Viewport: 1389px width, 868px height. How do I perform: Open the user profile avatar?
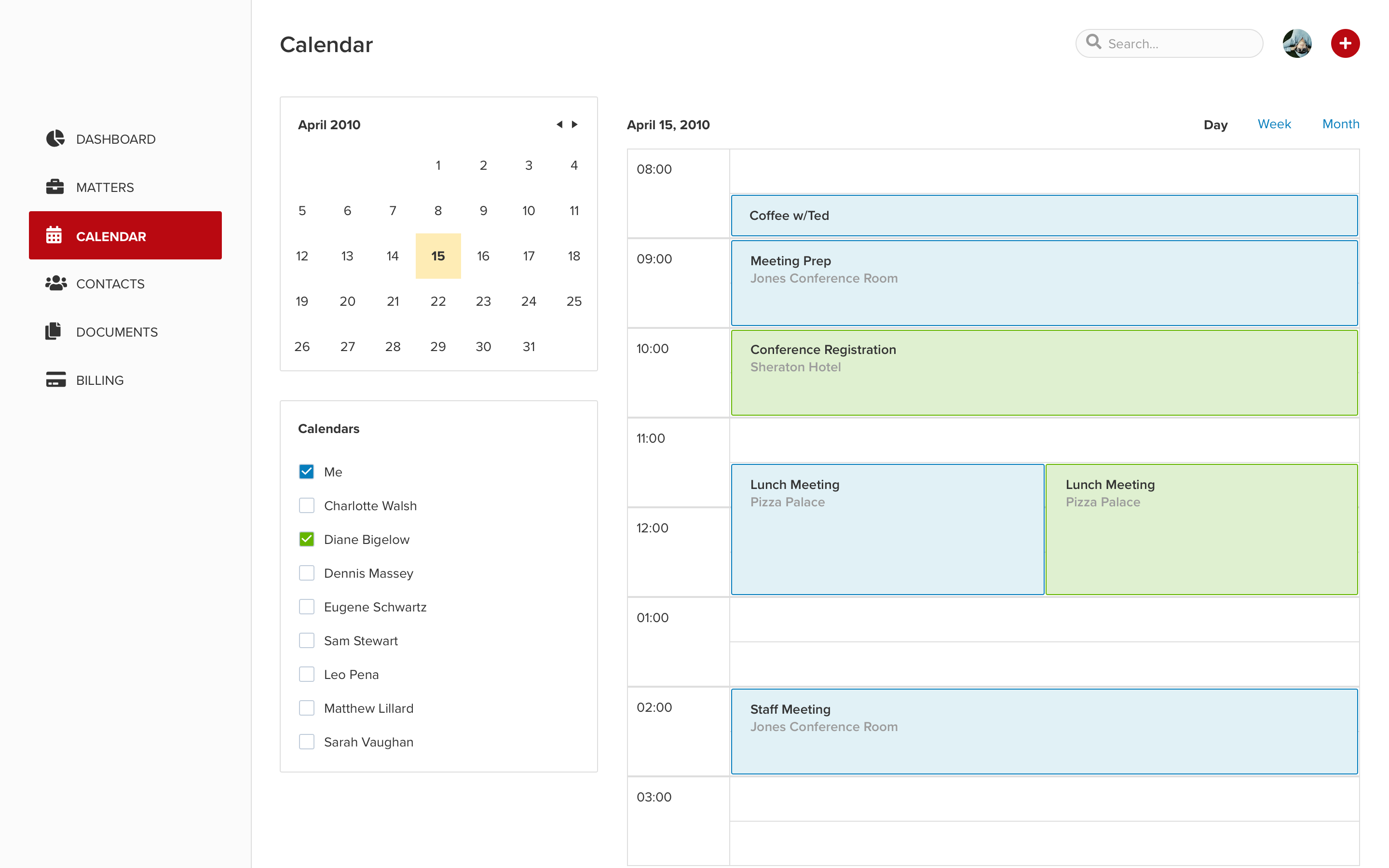pyautogui.click(x=1297, y=43)
